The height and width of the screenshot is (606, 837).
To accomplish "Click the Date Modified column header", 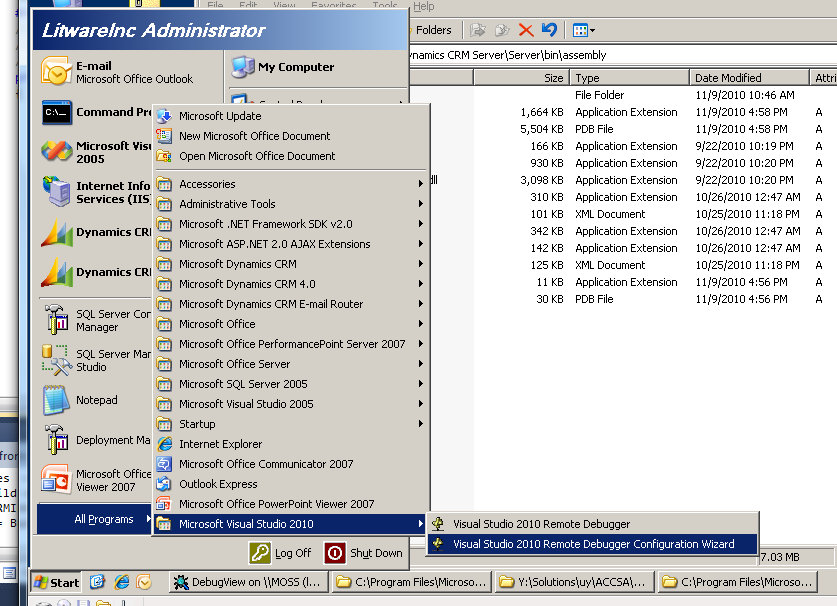I will click(749, 78).
